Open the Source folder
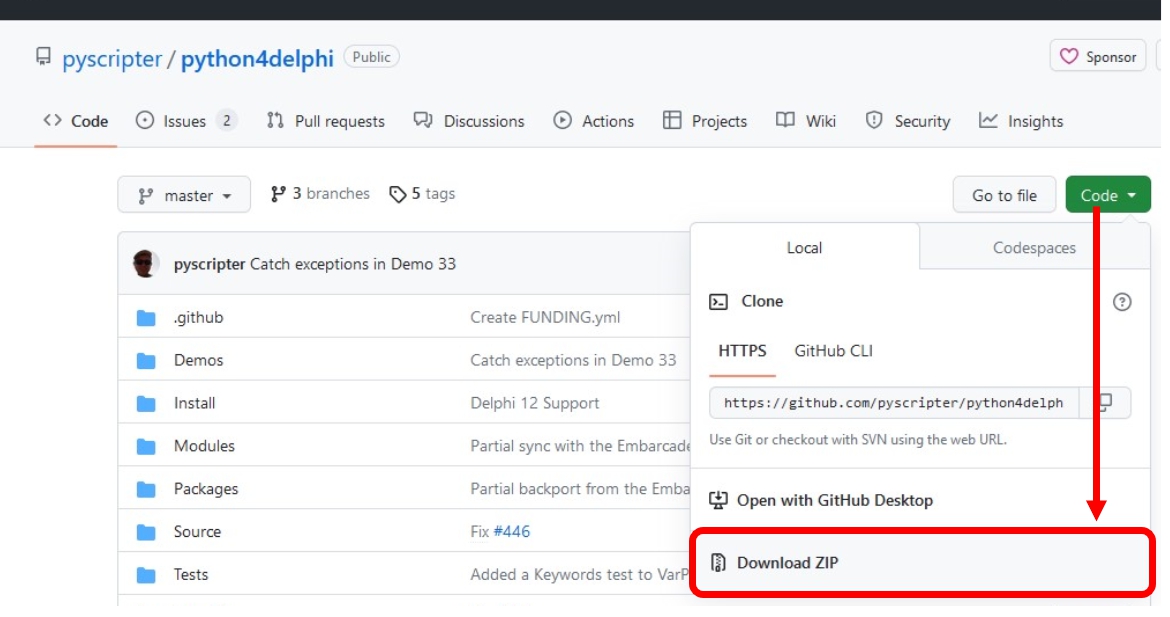The height and width of the screenshot is (617, 1170). click(x=197, y=531)
